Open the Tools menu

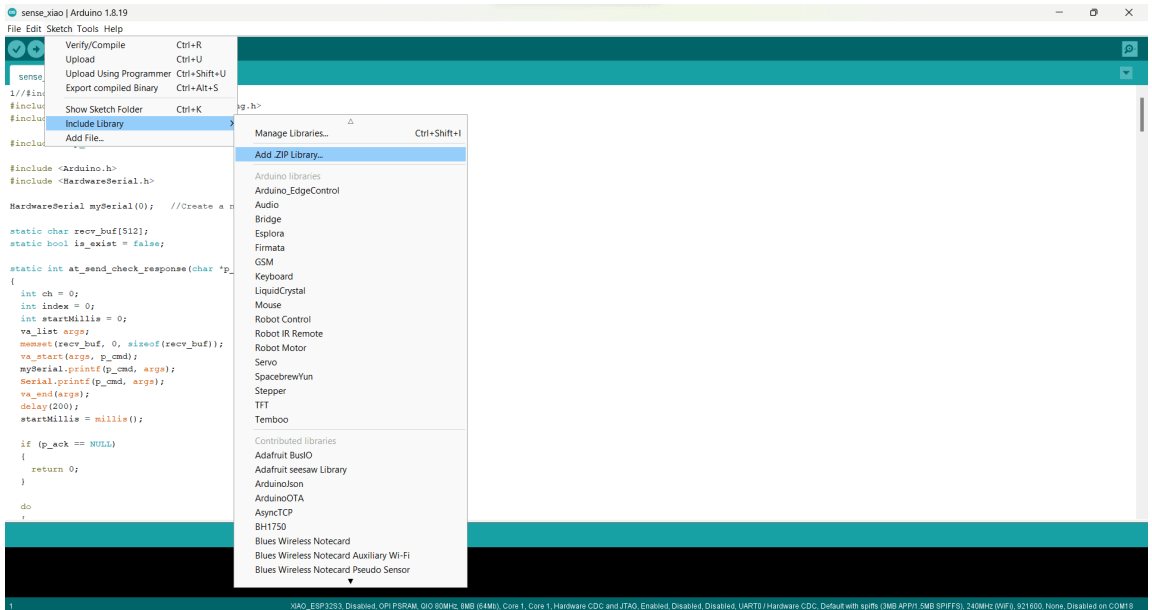click(x=87, y=29)
